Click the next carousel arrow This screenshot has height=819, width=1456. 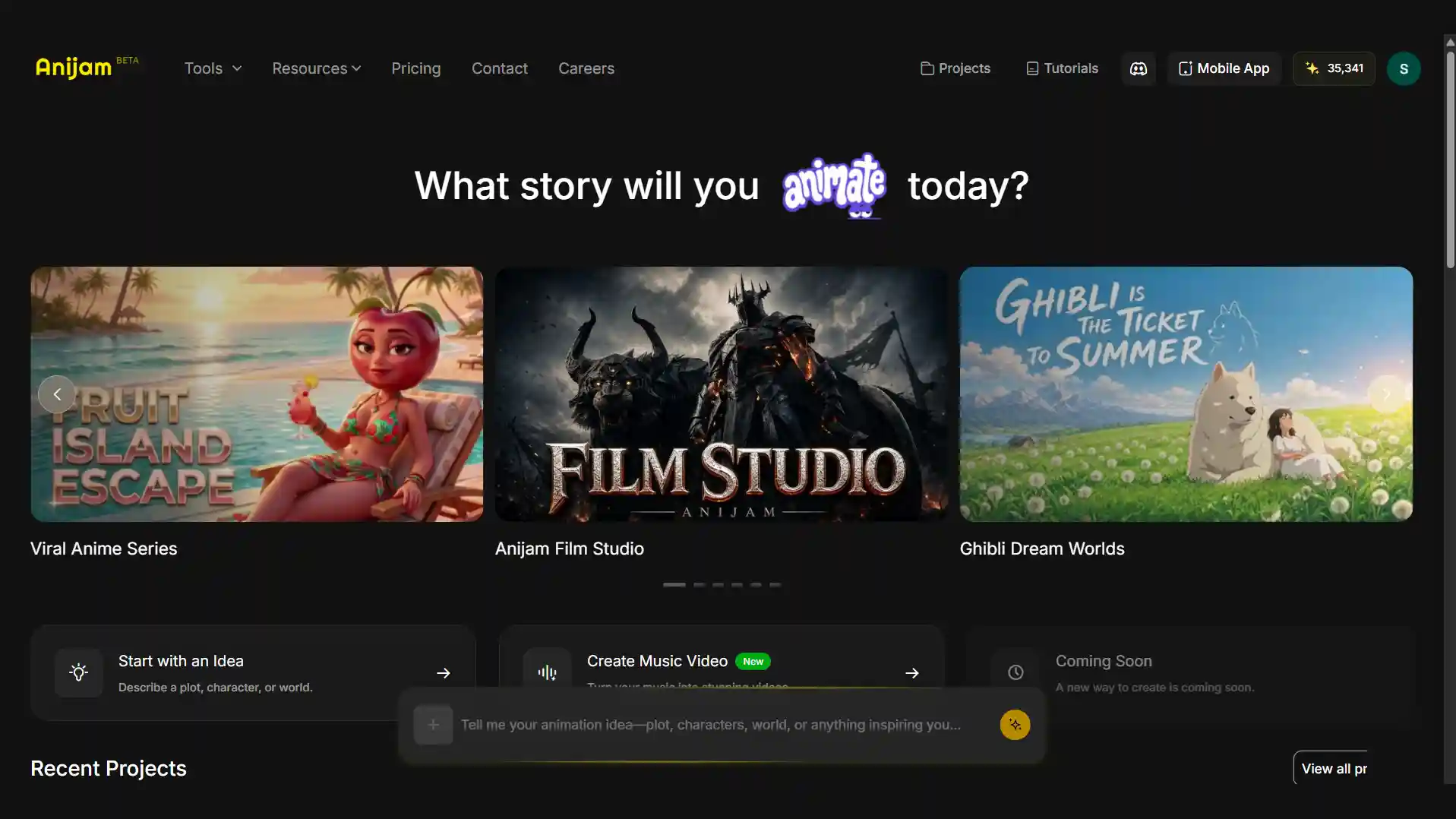click(x=1386, y=394)
